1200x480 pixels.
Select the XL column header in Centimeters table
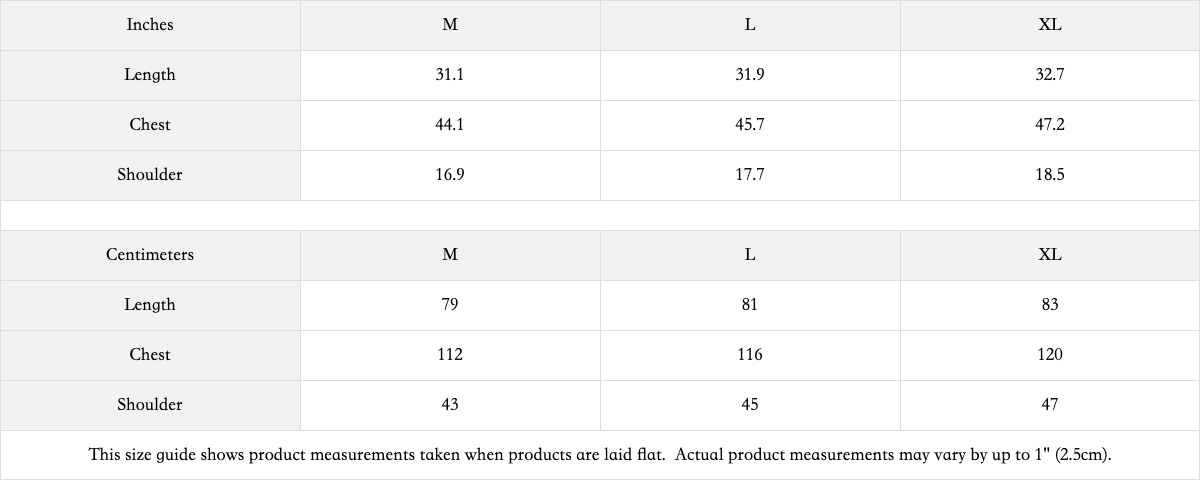(x=1050, y=255)
